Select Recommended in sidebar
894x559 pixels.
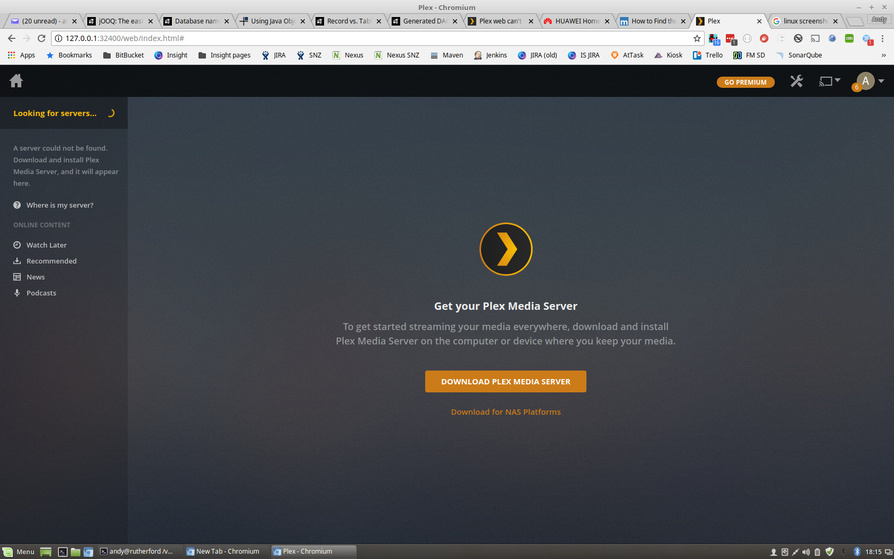tap(44, 261)
